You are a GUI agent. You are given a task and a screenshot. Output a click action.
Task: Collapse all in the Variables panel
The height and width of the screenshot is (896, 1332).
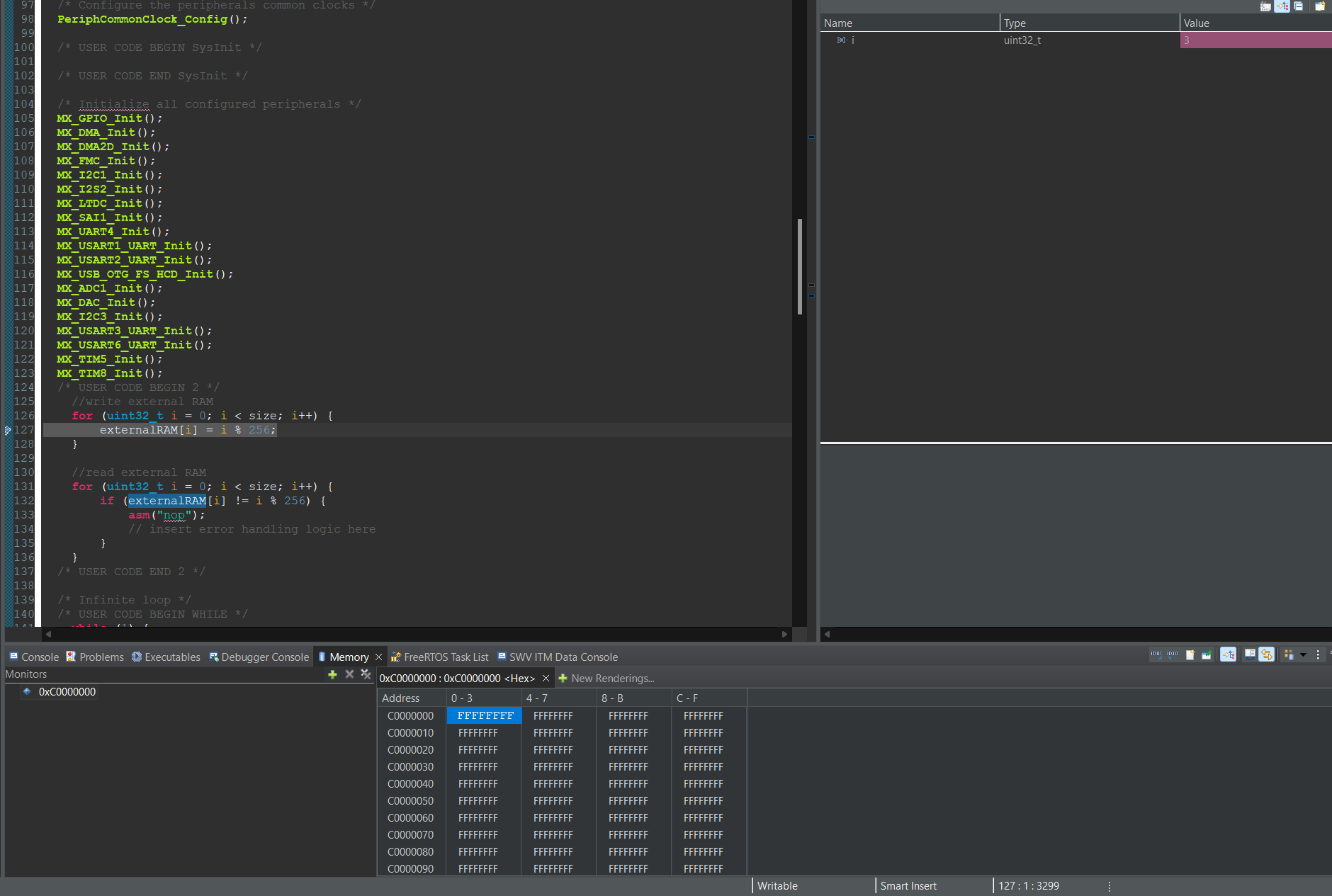click(1298, 6)
